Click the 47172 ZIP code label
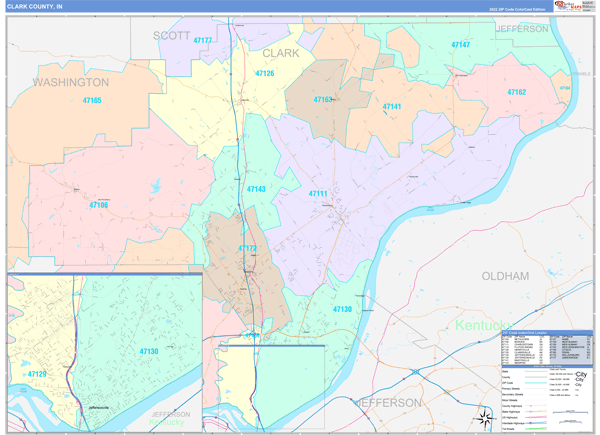 pos(247,248)
